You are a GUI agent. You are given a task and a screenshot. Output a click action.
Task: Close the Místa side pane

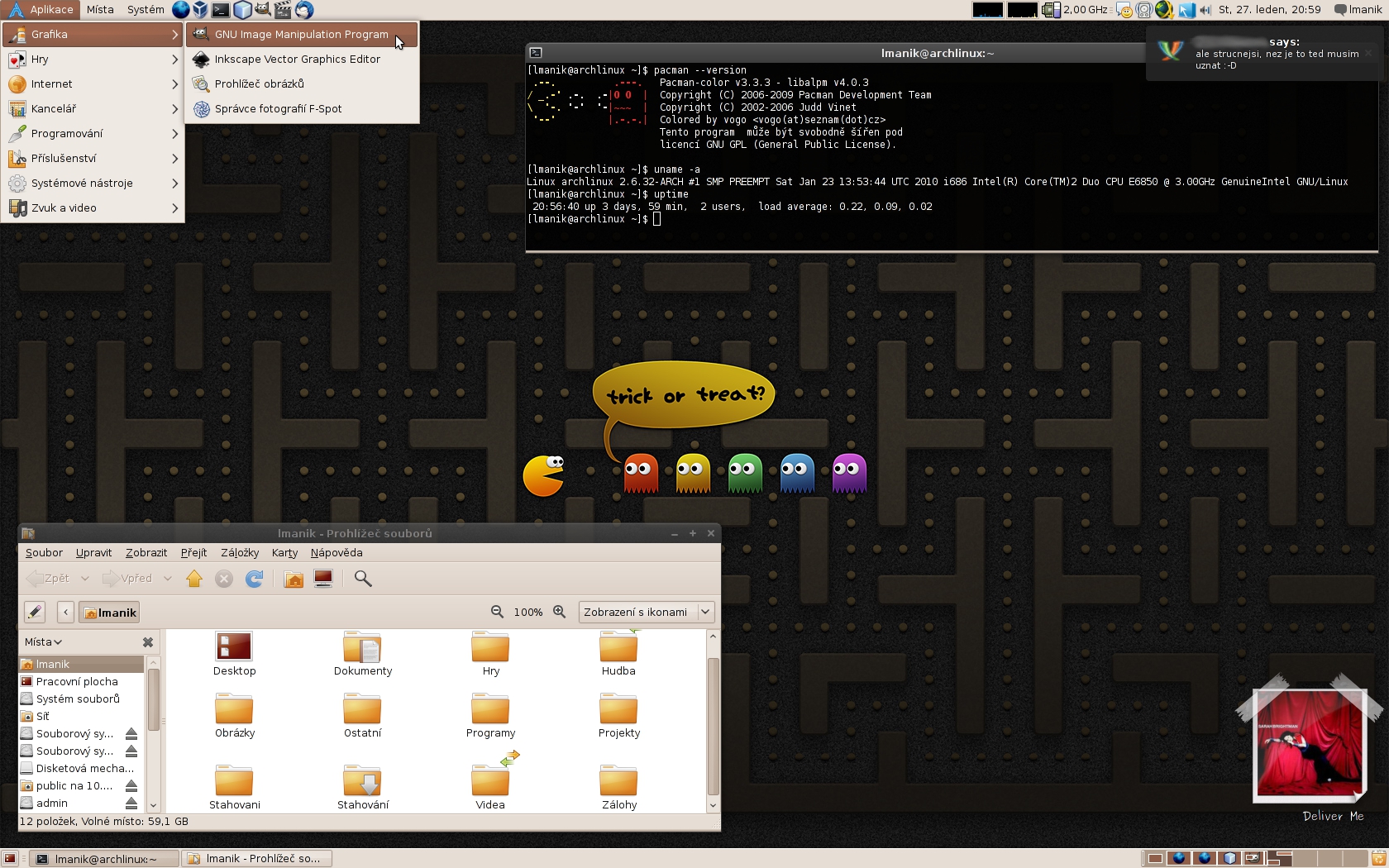[x=148, y=642]
